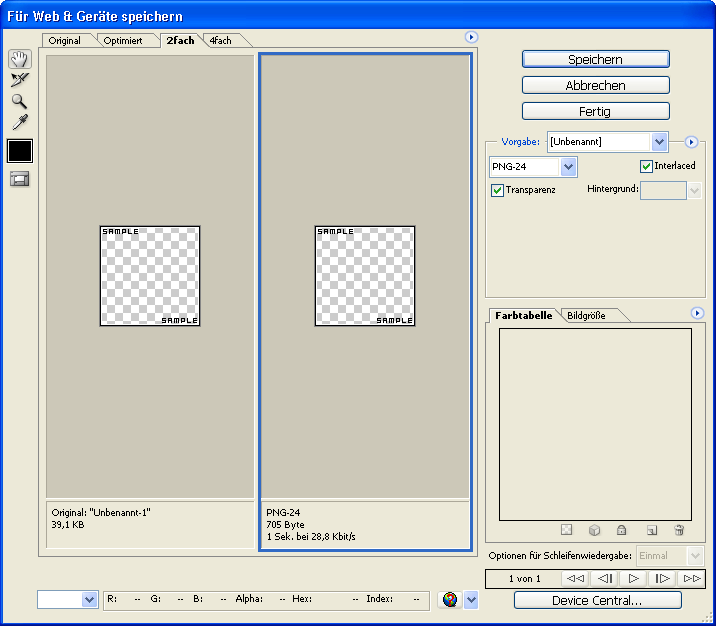Click the black eyedropper color swatch

(x=19, y=151)
